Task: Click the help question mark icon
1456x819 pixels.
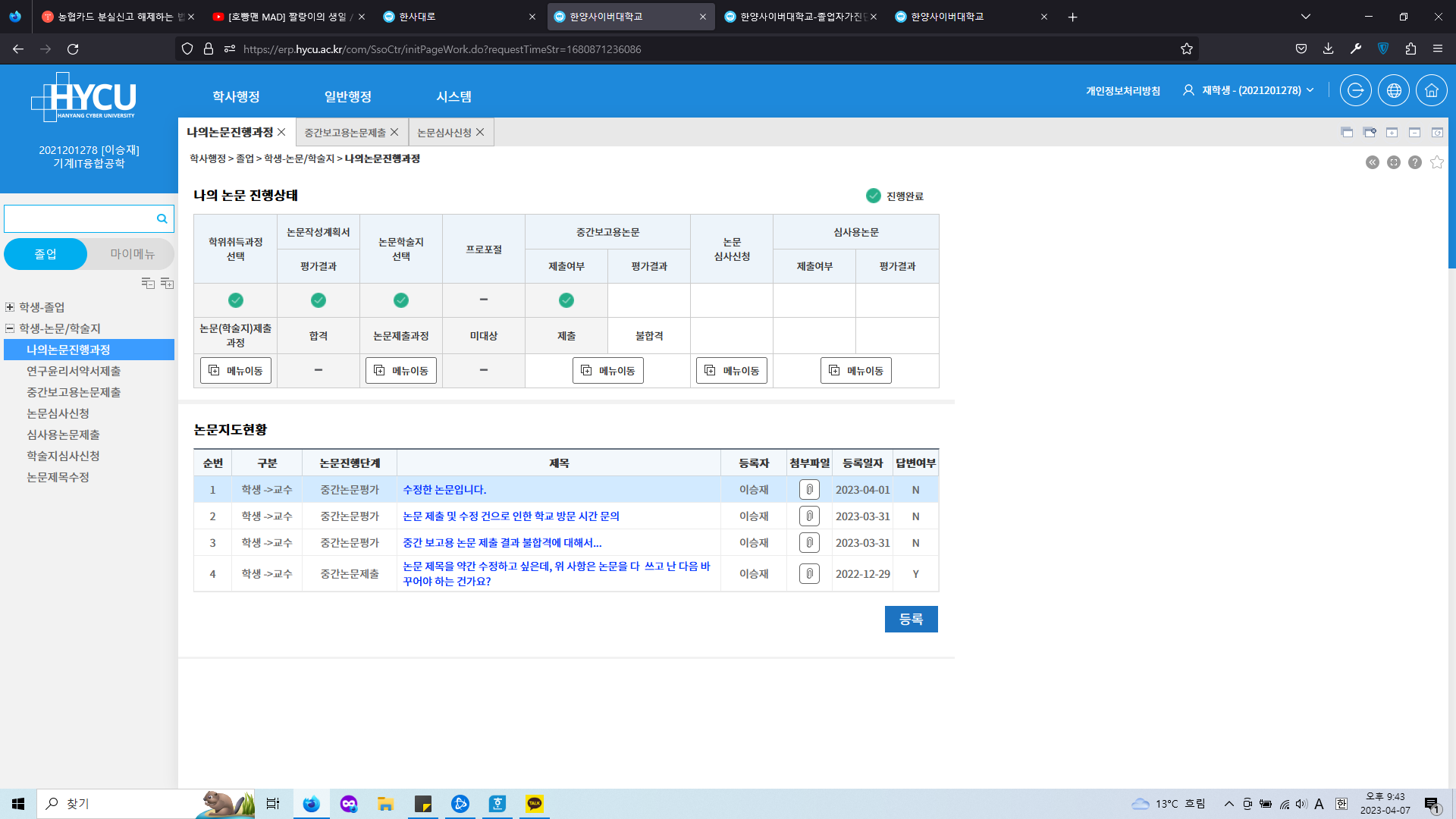Action: click(x=1414, y=162)
